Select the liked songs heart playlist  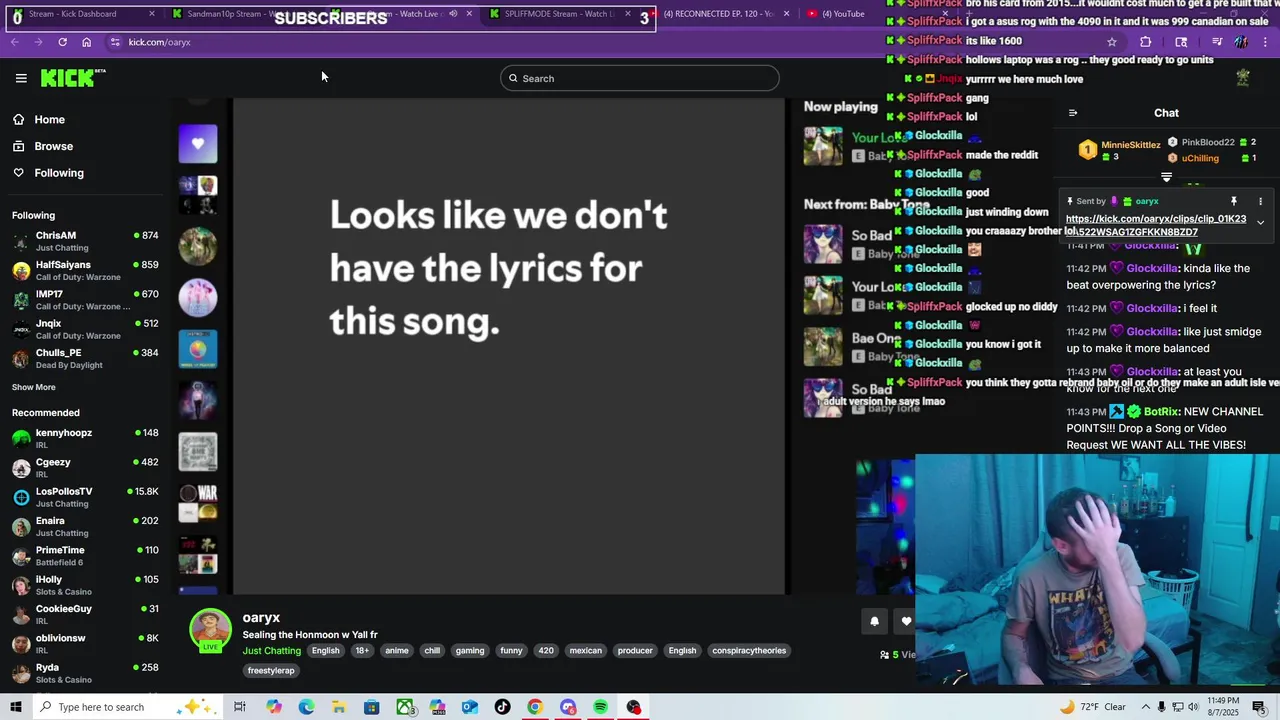198,144
